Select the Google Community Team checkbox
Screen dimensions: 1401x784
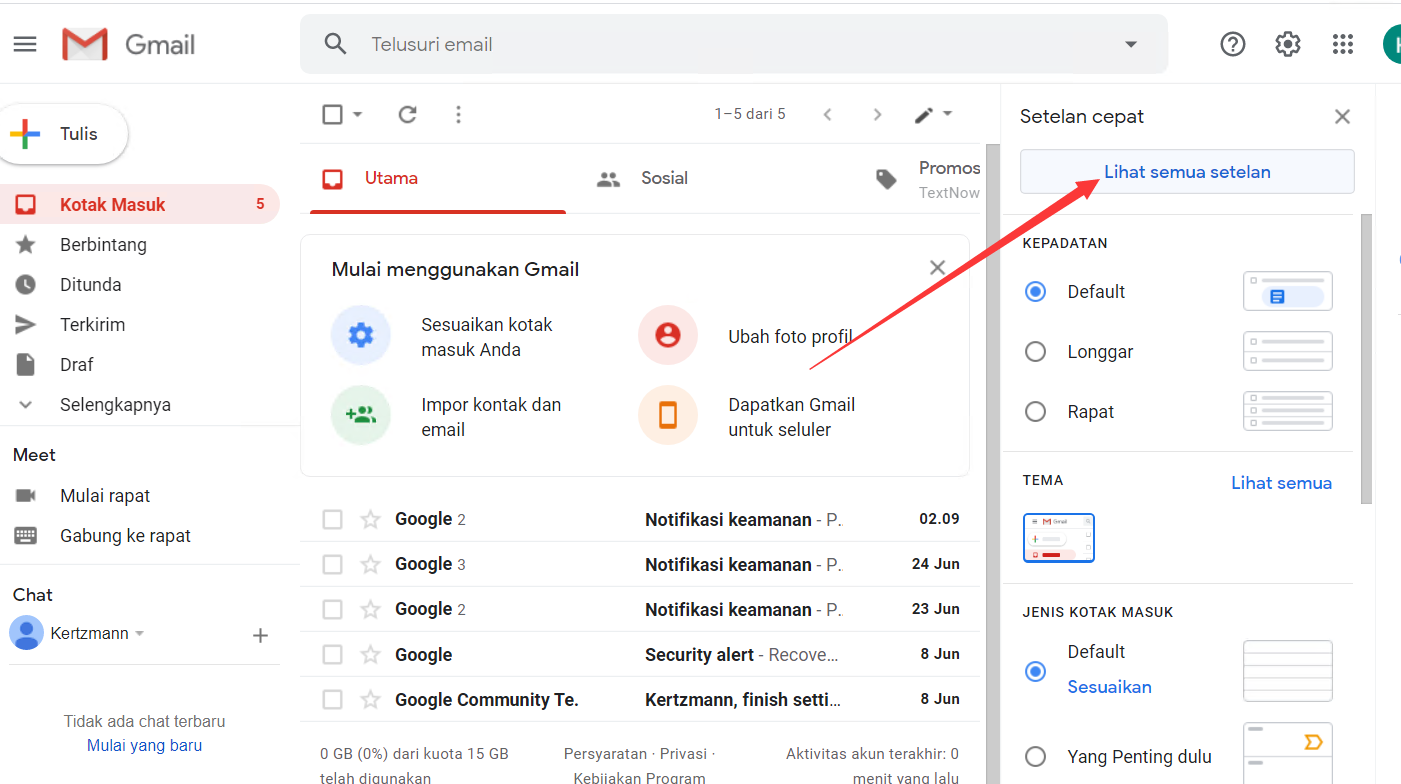(333, 700)
